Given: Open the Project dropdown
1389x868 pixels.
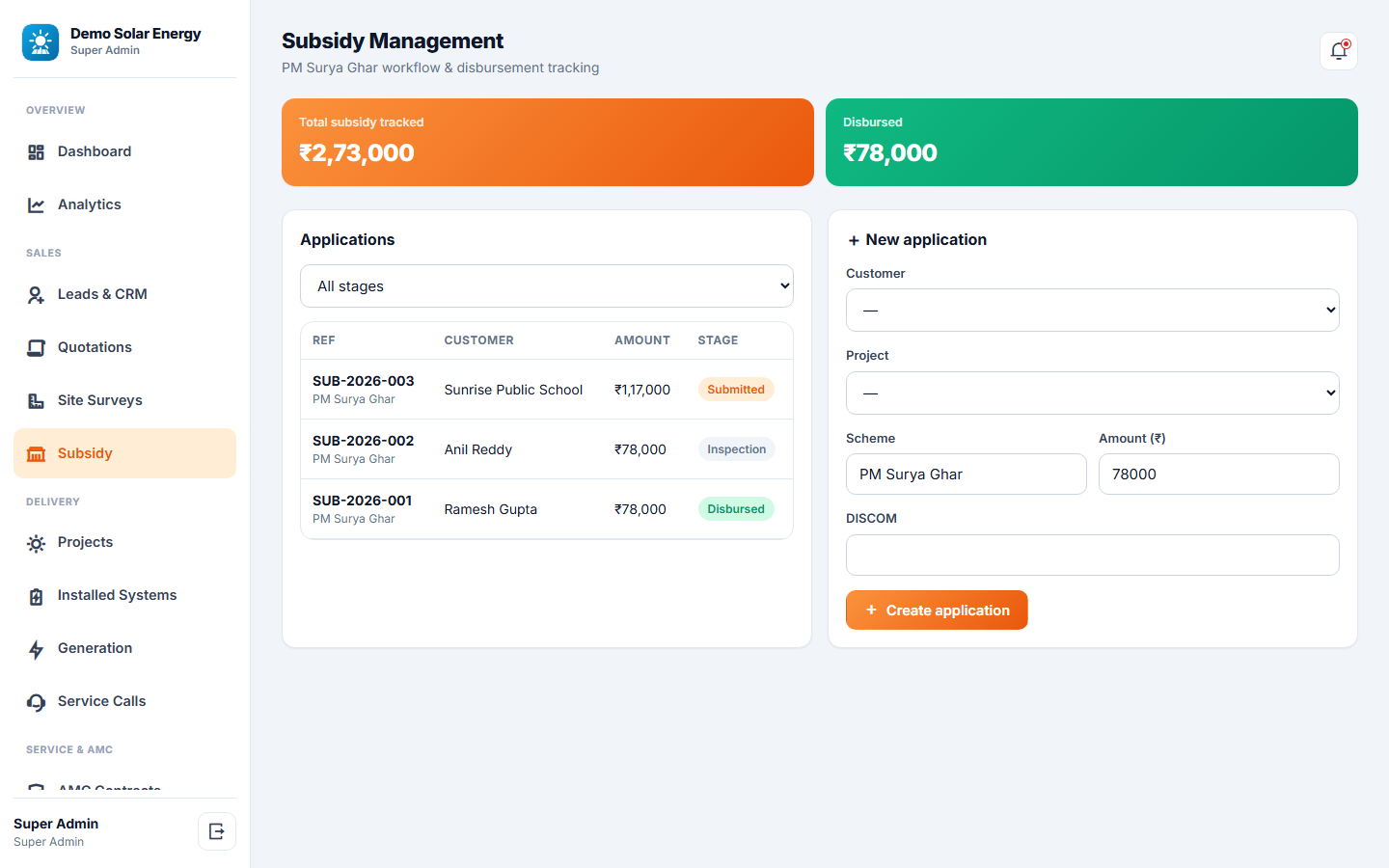Looking at the screenshot, I should 1093,393.
